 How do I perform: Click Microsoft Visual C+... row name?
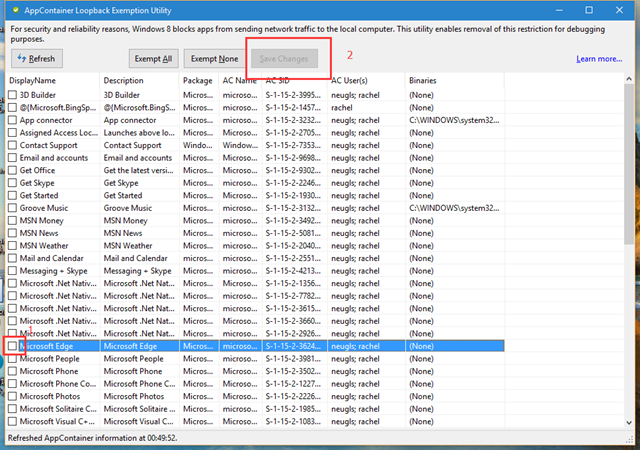[57, 421]
